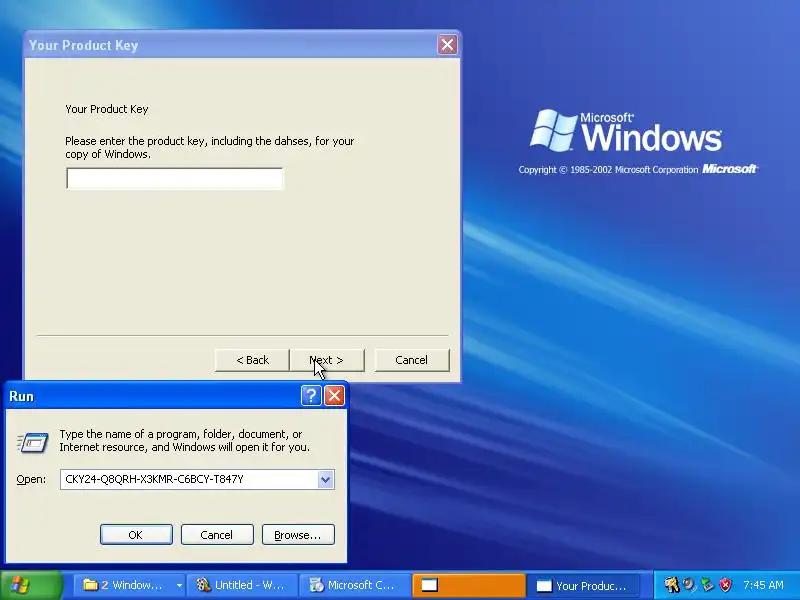Click the Run dialog title bar
The image size is (800, 600).
coord(153,396)
